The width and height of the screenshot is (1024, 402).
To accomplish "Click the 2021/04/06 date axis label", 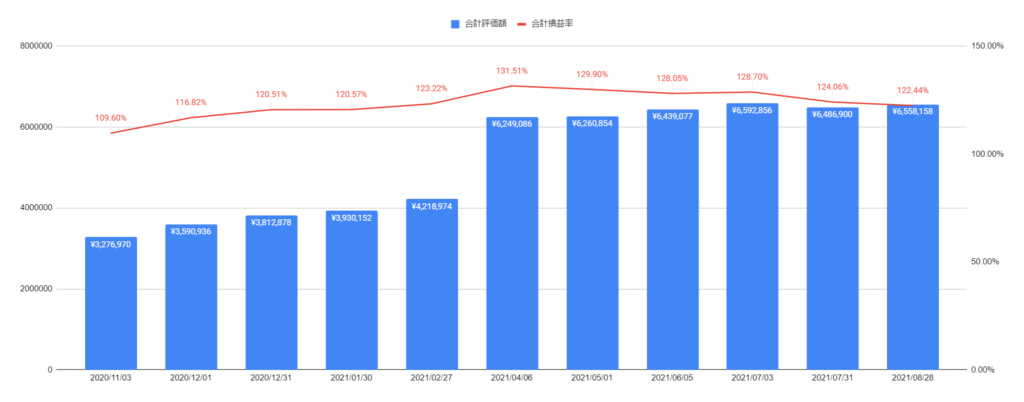I will pos(512,378).
